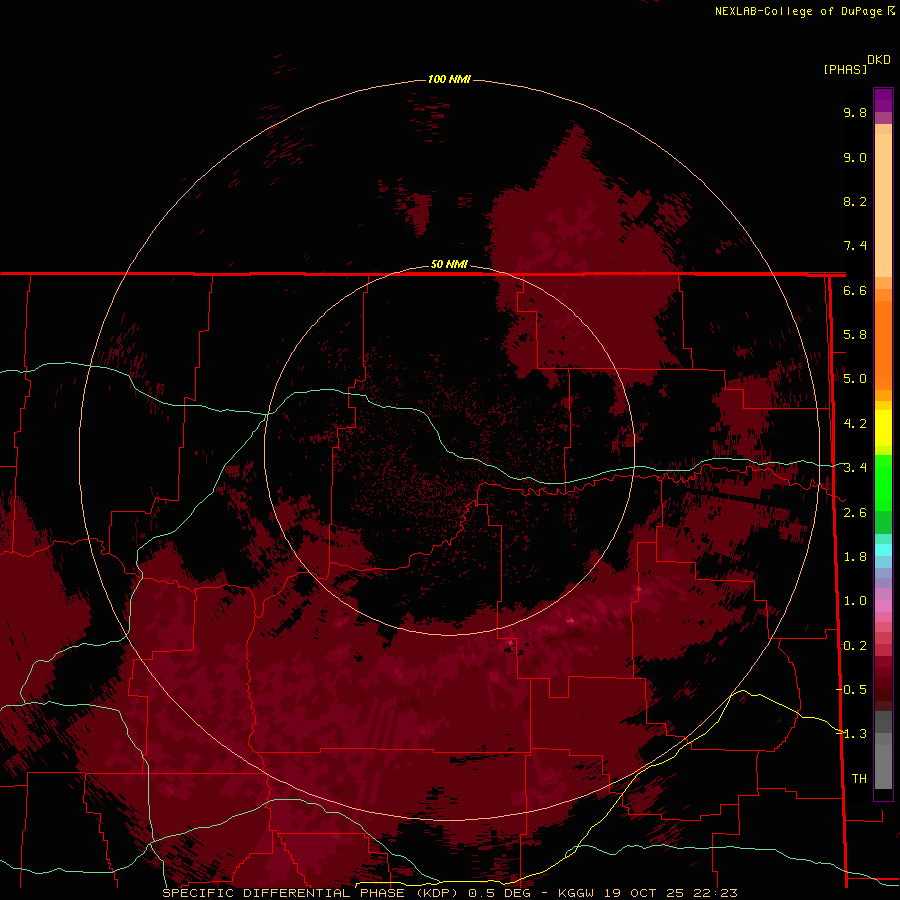This screenshot has width=900, height=900.
Task: Click the -0.5 value on color scale
Action: (852, 689)
